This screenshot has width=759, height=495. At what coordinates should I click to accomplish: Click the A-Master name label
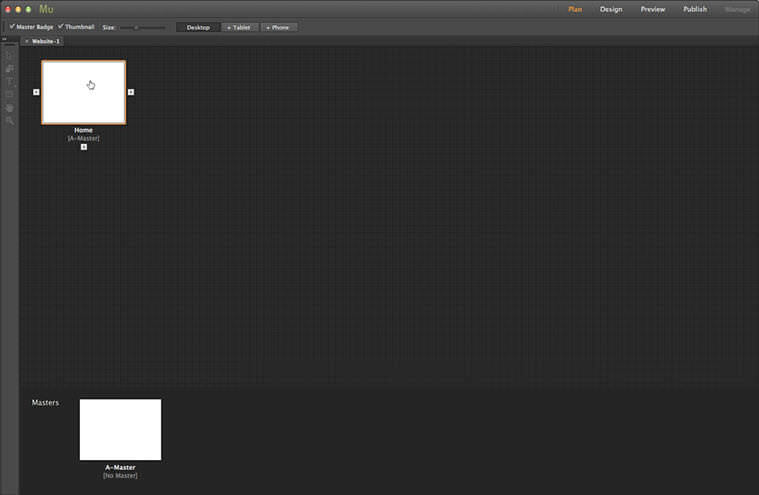pyautogui.click(x=120, y=467)
